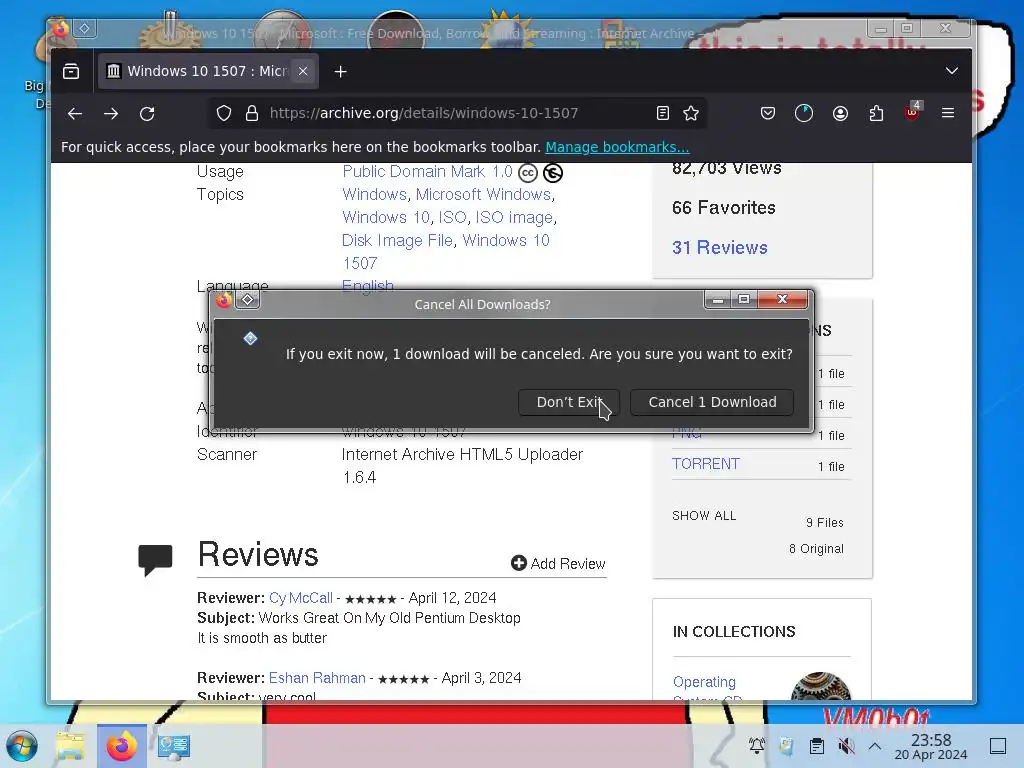Toggle reader view icon

click(663, 114)
